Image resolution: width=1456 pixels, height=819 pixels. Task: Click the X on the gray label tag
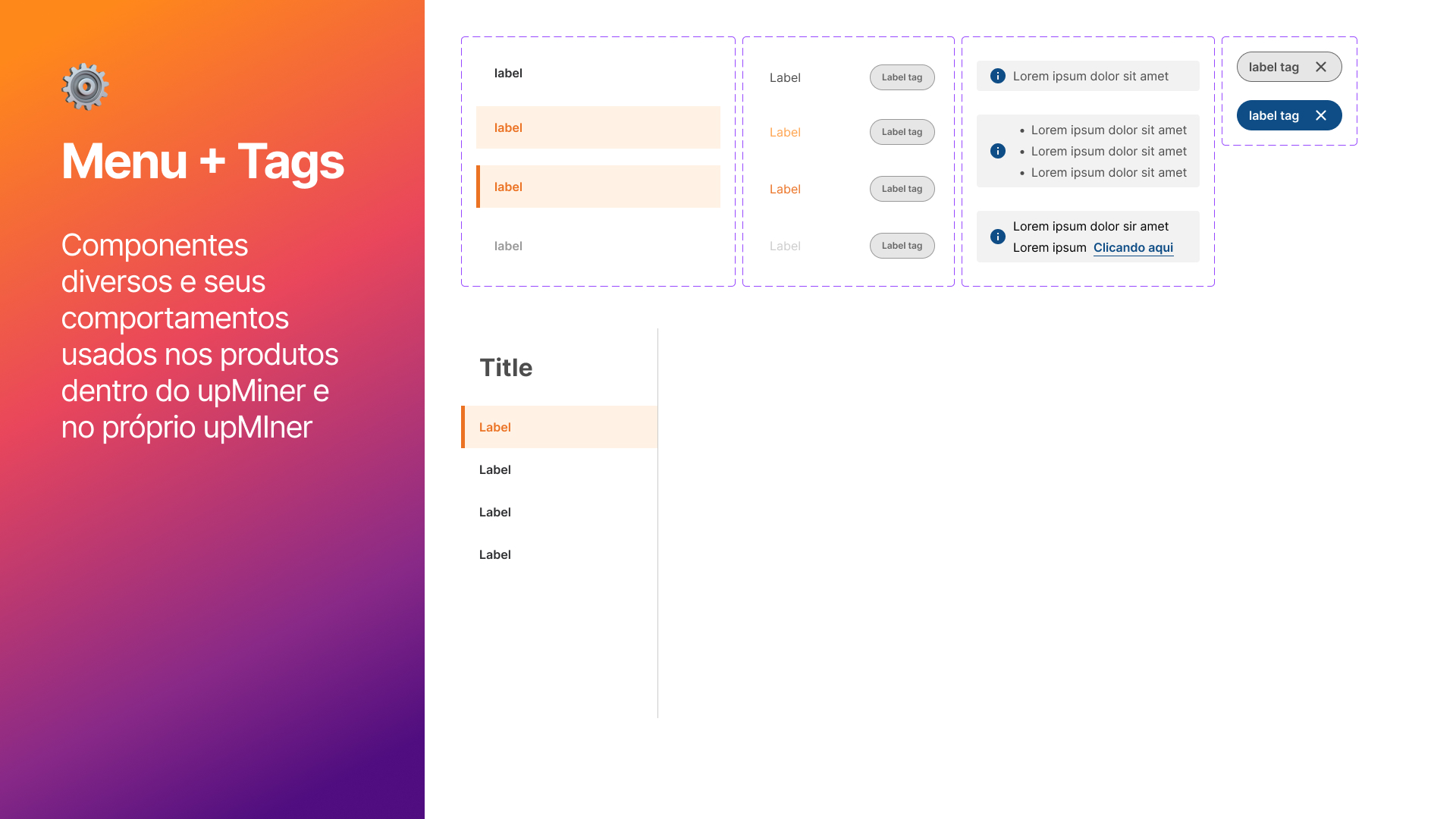tap(1320, 67)
